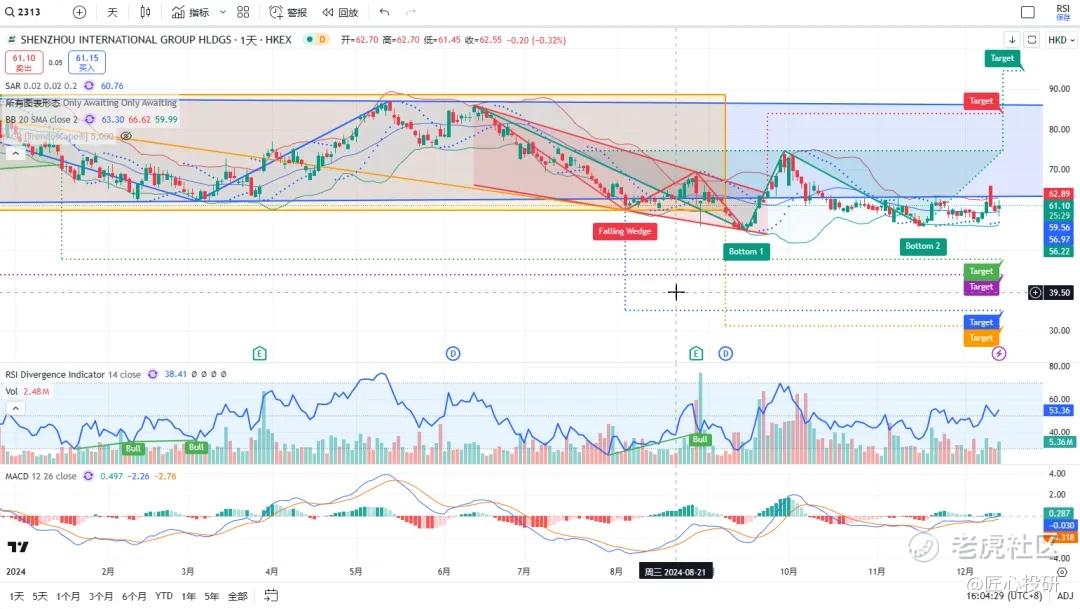Set range to YTD
Viewport: 1080px width, 609px height.
click(164, 596)
